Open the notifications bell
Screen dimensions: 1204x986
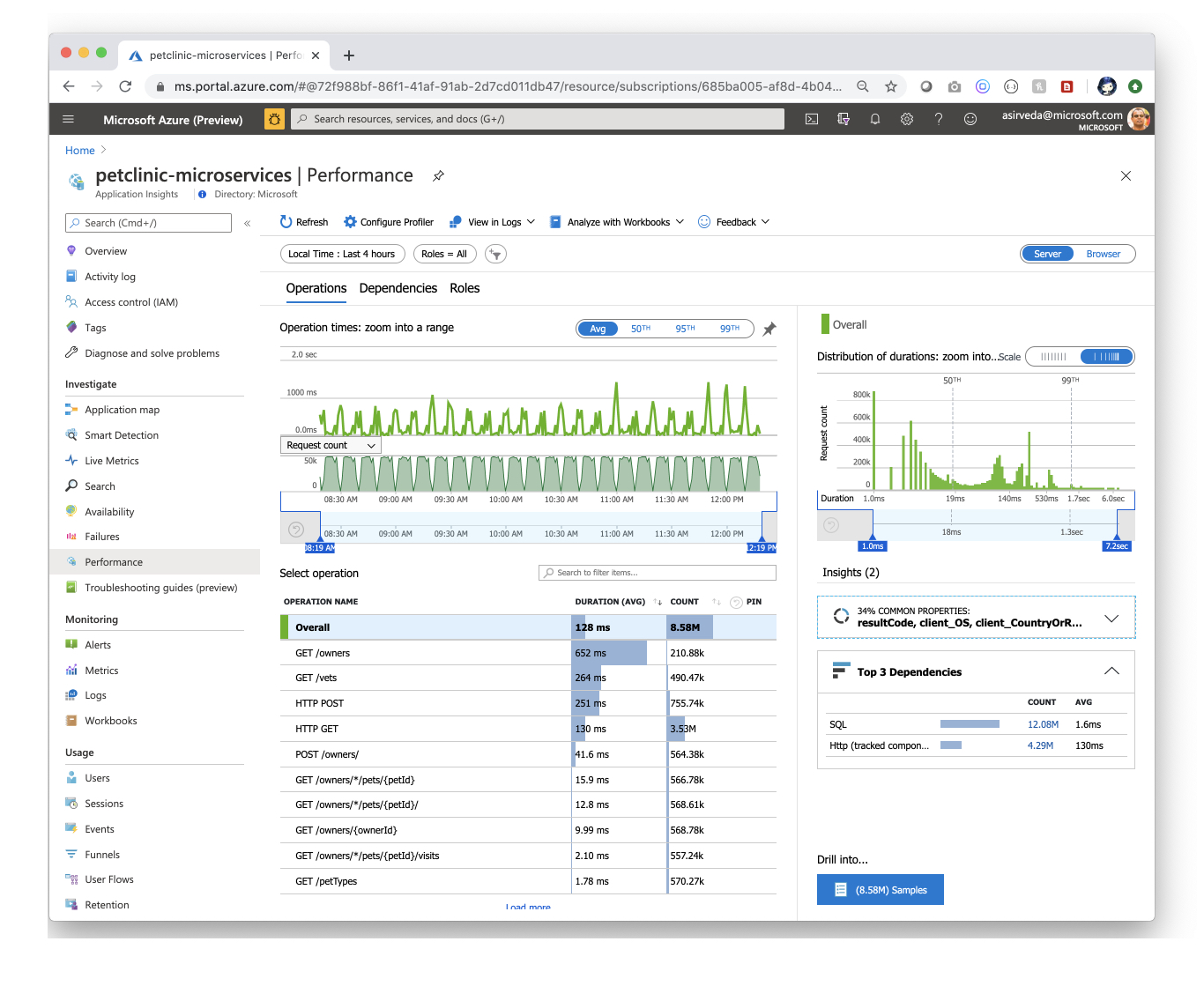pyautogui.click(x=875, y=119)
